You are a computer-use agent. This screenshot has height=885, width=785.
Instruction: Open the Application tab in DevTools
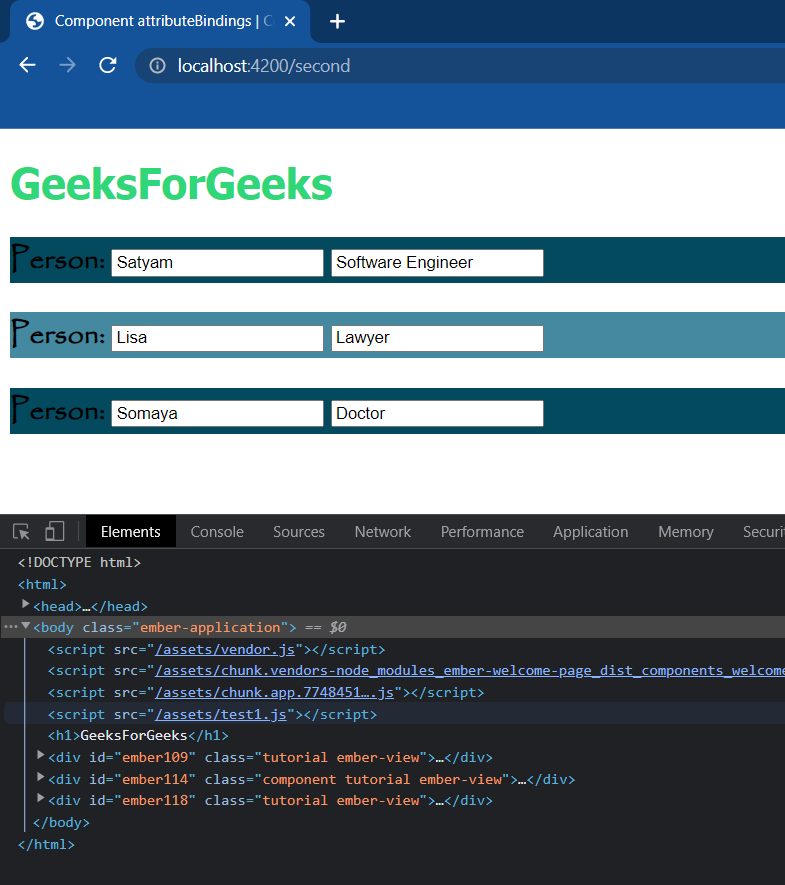click(x=590, y=532)
